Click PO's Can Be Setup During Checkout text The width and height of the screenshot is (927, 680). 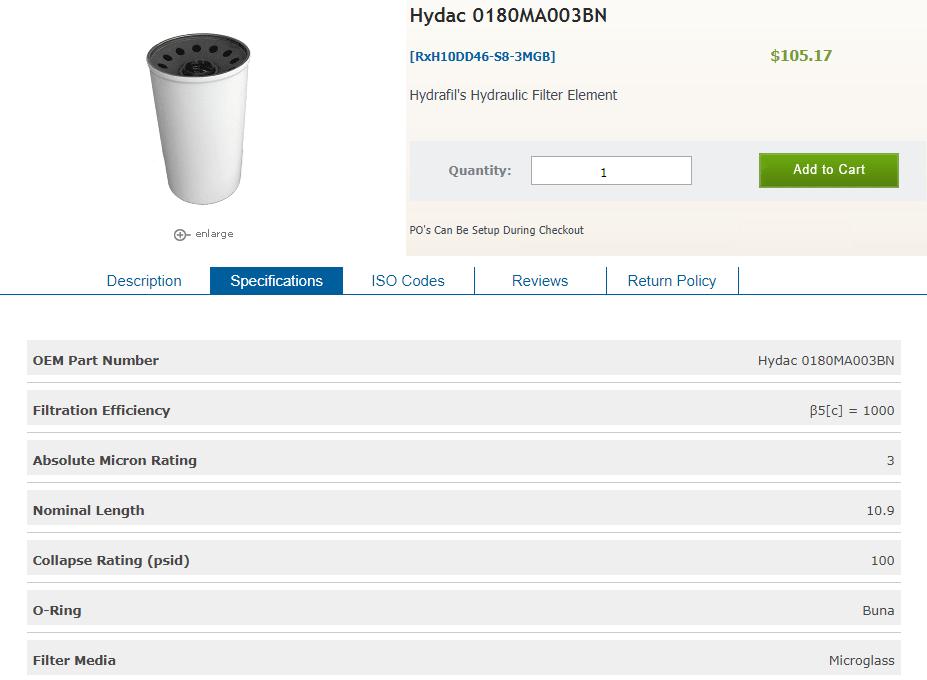click(496, 230)
